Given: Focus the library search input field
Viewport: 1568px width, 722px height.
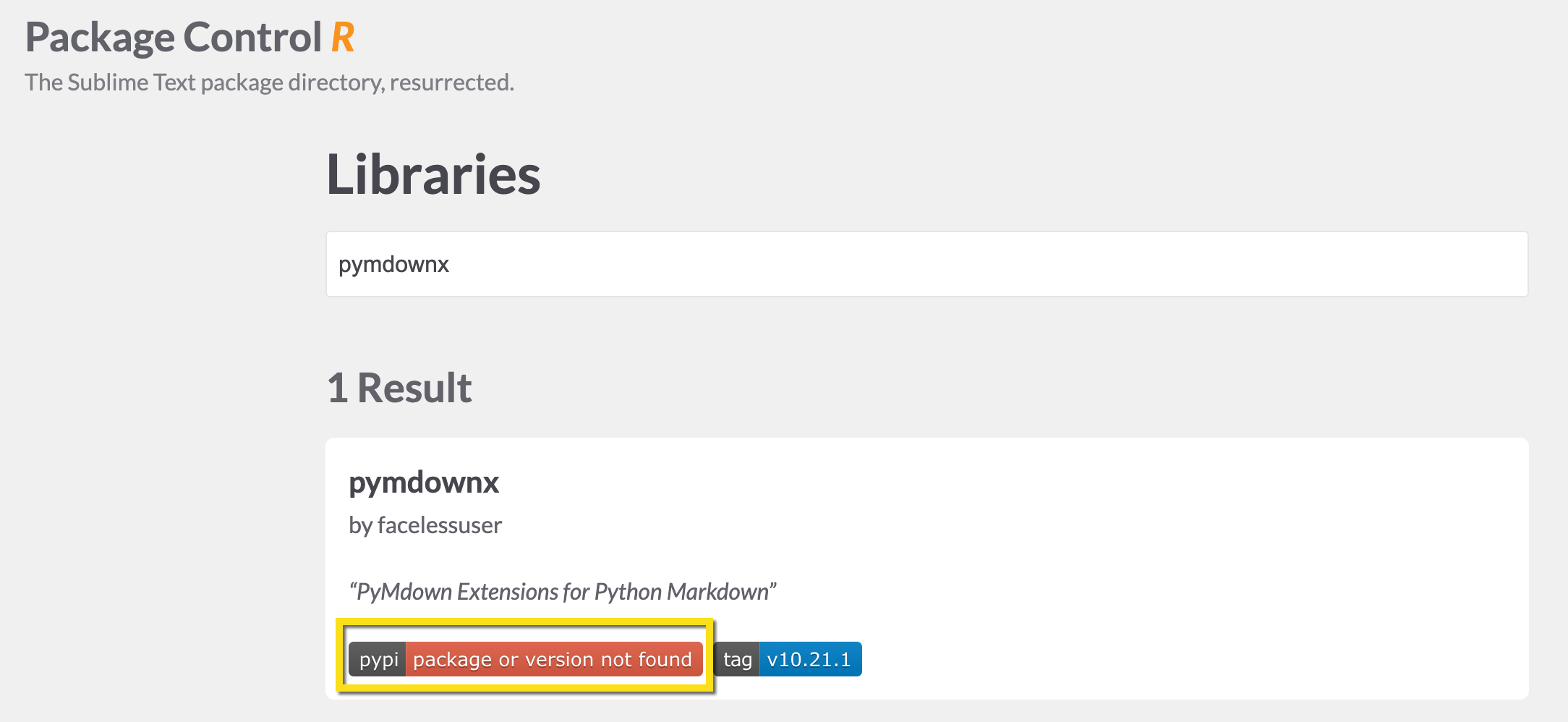Looking at the screenshot, I should click(926, 264).
